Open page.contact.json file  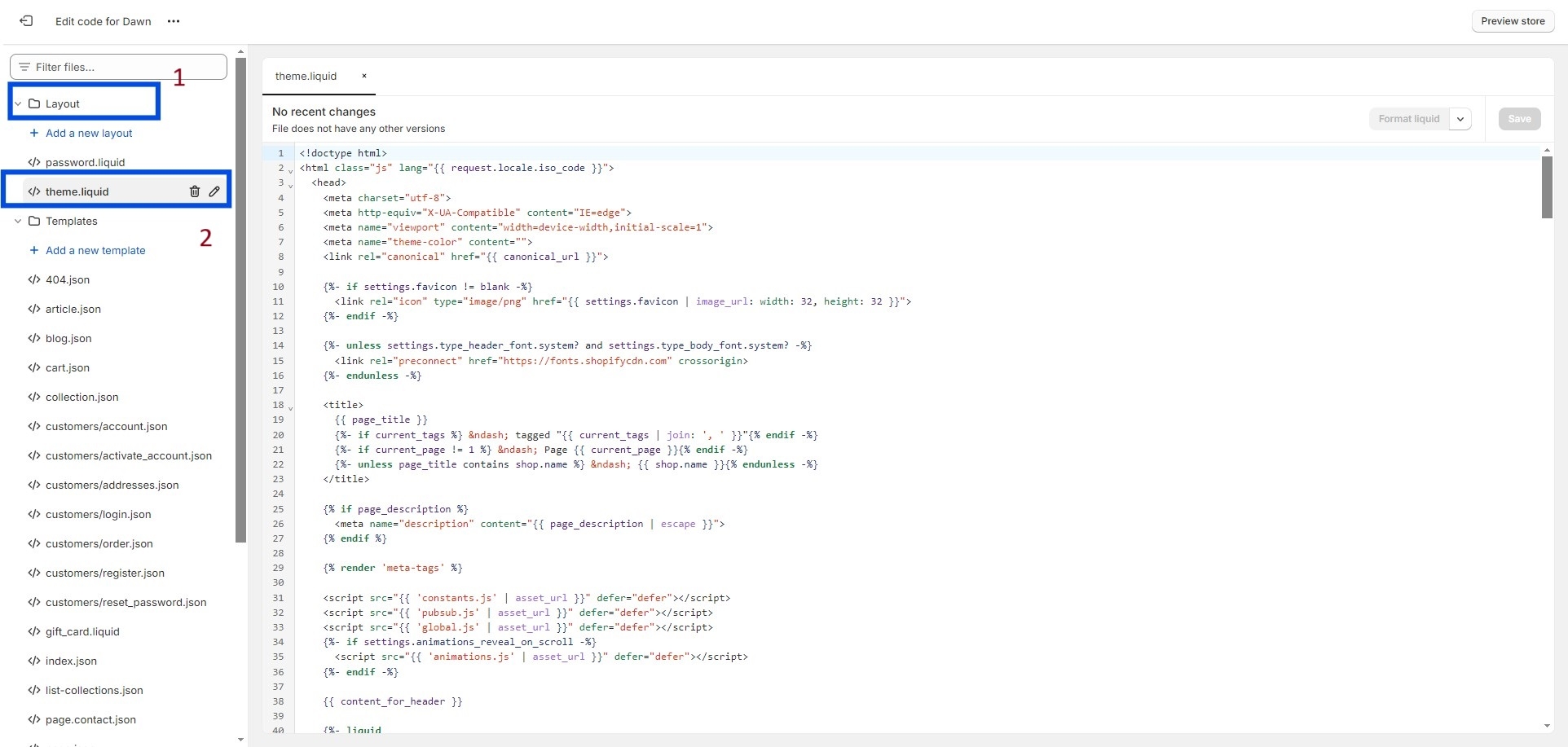[x=90, y=719]
